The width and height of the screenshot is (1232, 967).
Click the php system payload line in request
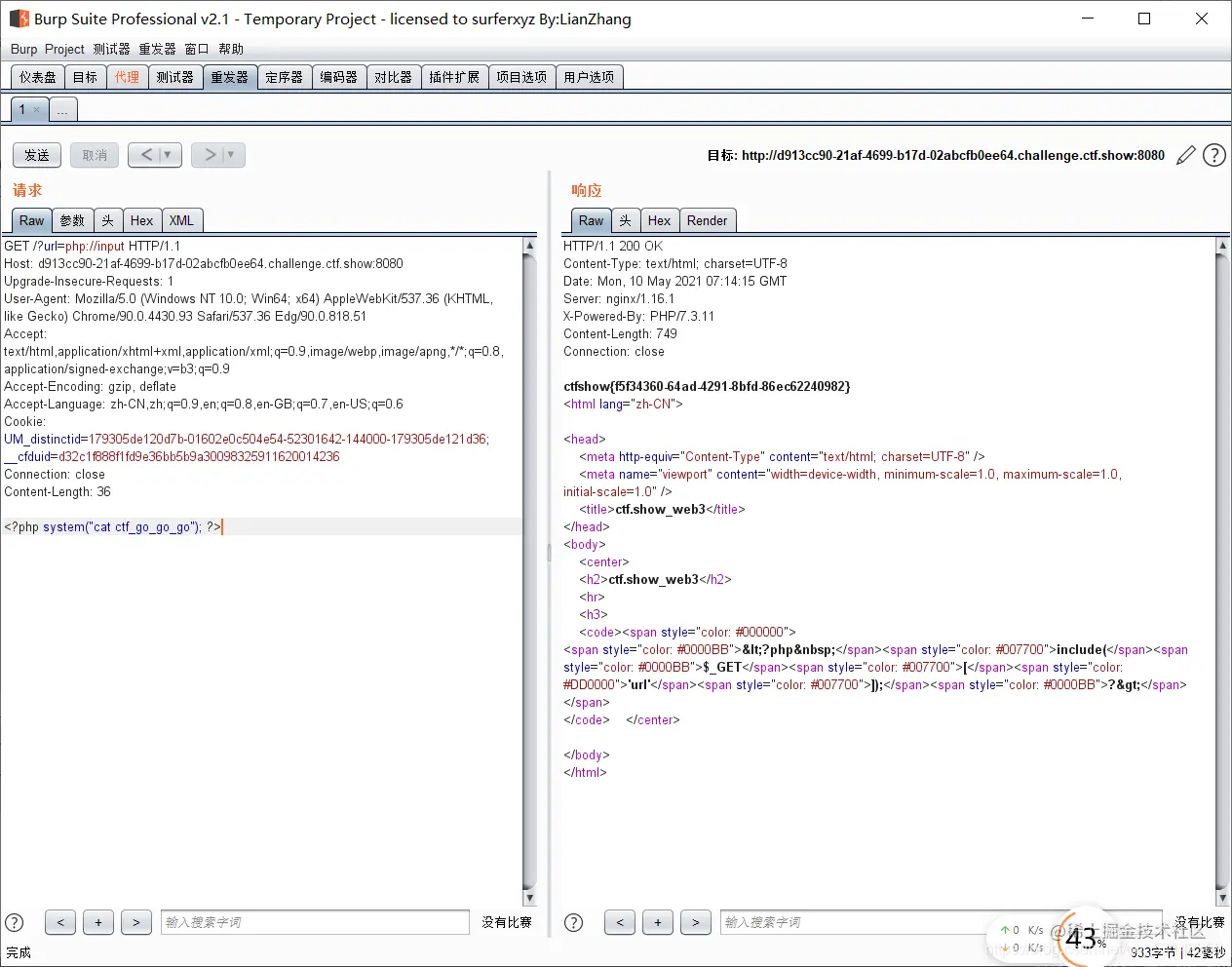click(x=113, y=527)
